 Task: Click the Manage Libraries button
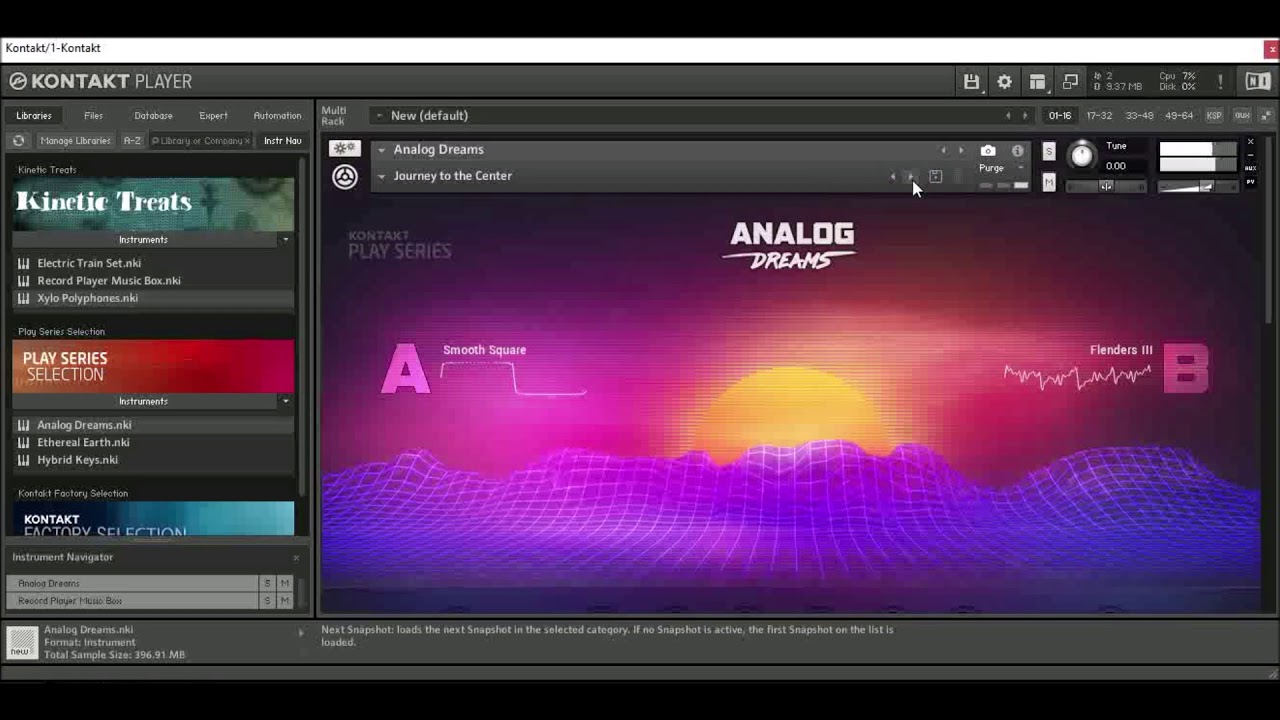75,141
